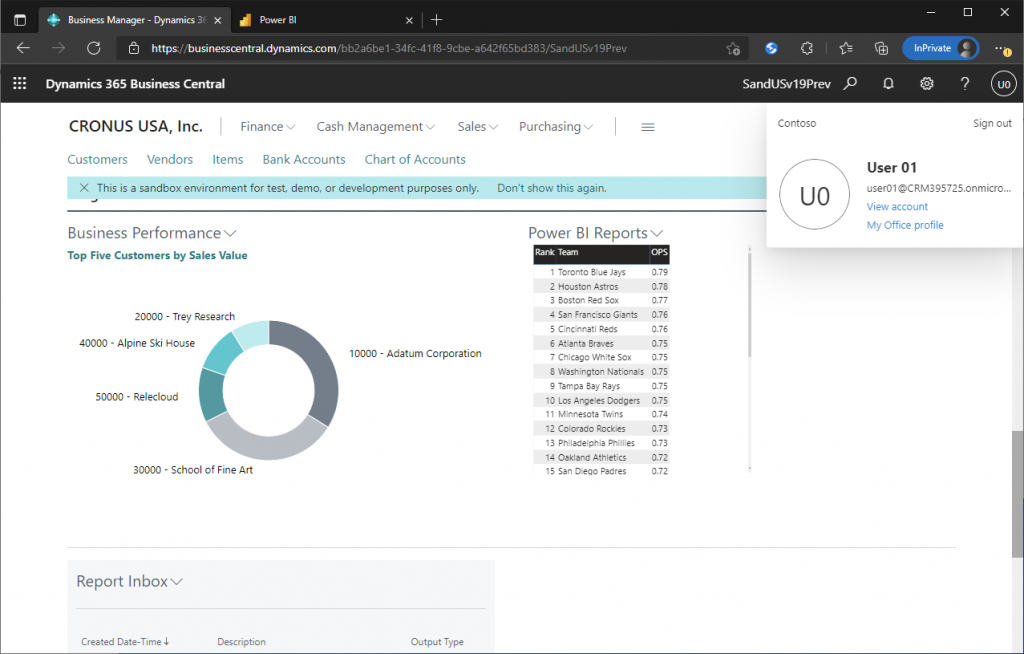Click Top Five Customers by Sales Value title
This screenshot has width=1024, height=654.
pyautogui.click(x=157, y=255)
